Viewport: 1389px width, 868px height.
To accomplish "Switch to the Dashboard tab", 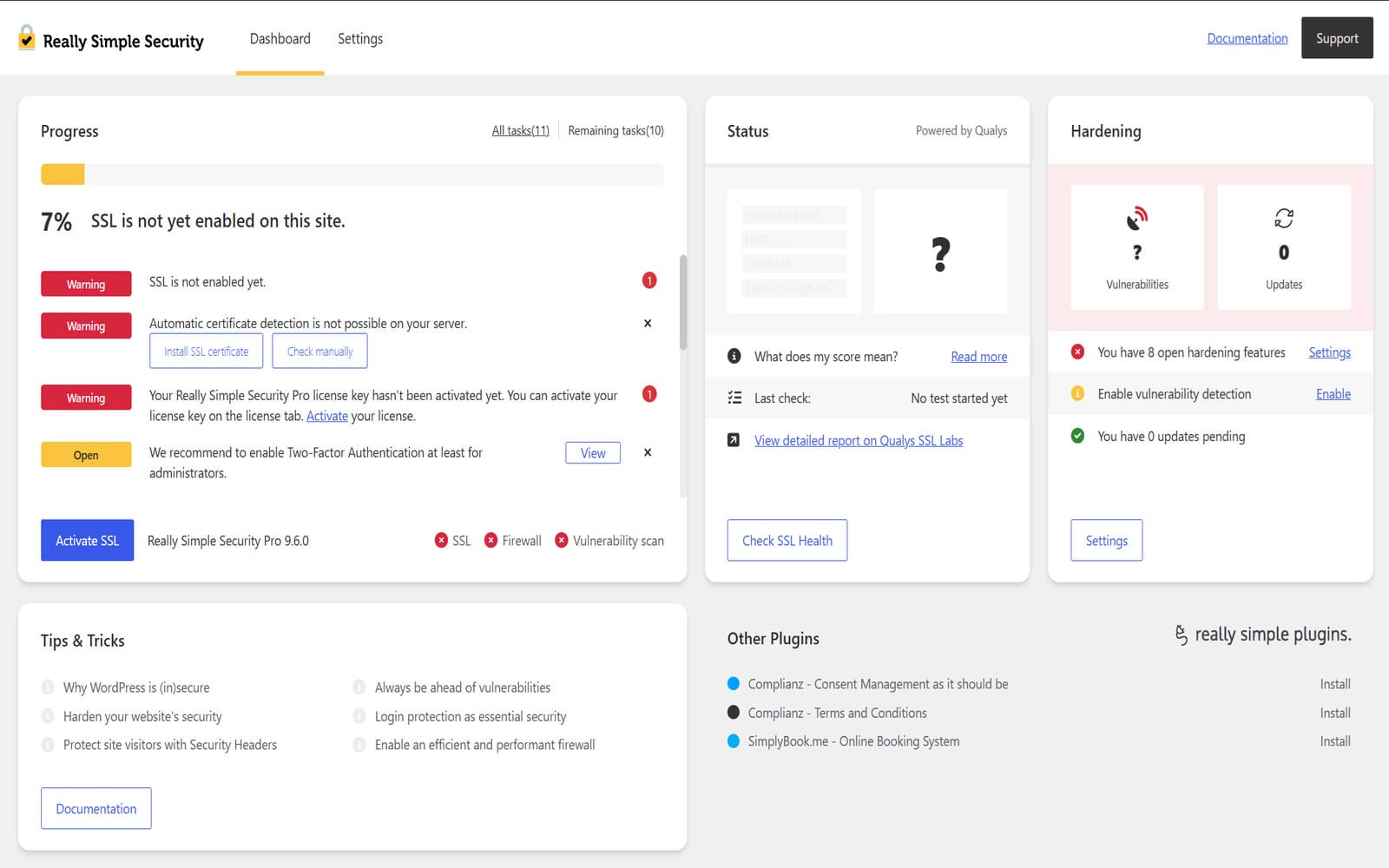I will pos(280,39).
